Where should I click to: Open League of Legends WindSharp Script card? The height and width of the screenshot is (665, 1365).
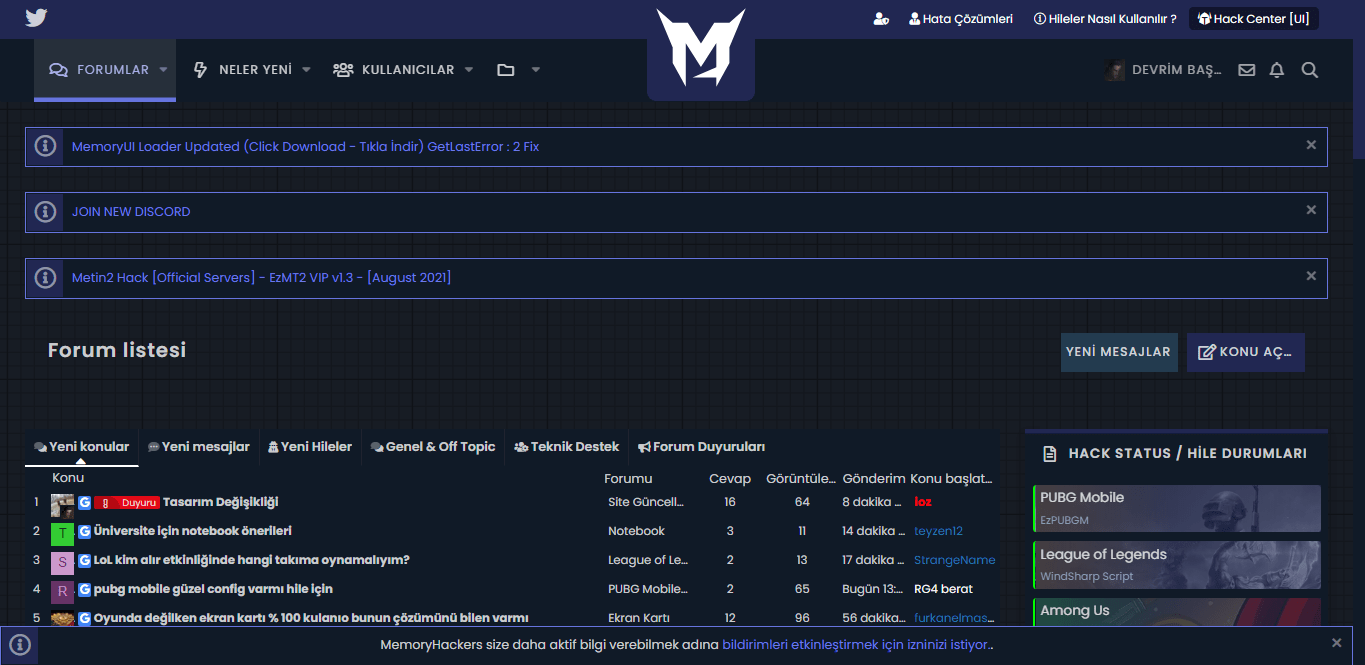(1177, 565)
